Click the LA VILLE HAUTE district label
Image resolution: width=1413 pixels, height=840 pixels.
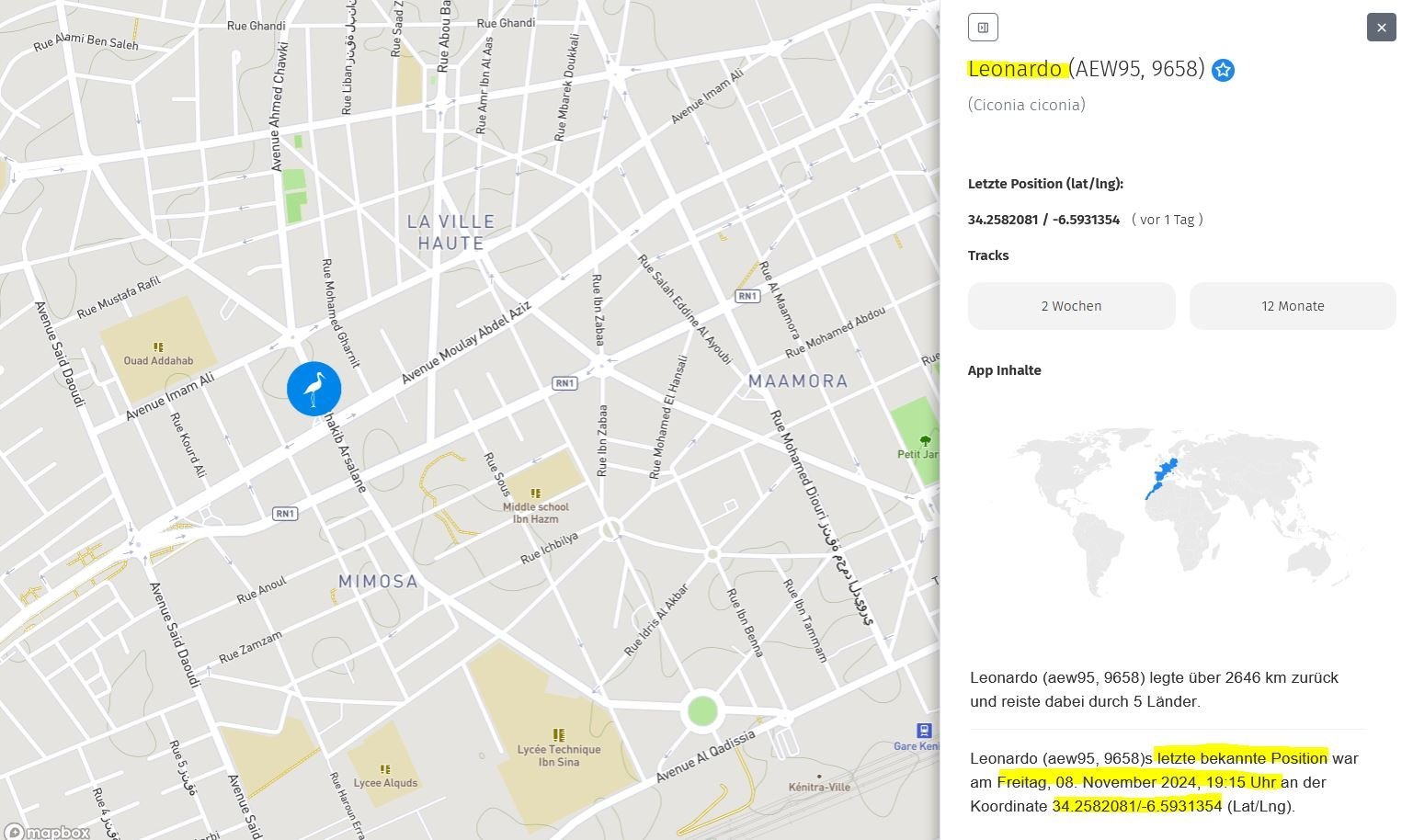[450, 233]
